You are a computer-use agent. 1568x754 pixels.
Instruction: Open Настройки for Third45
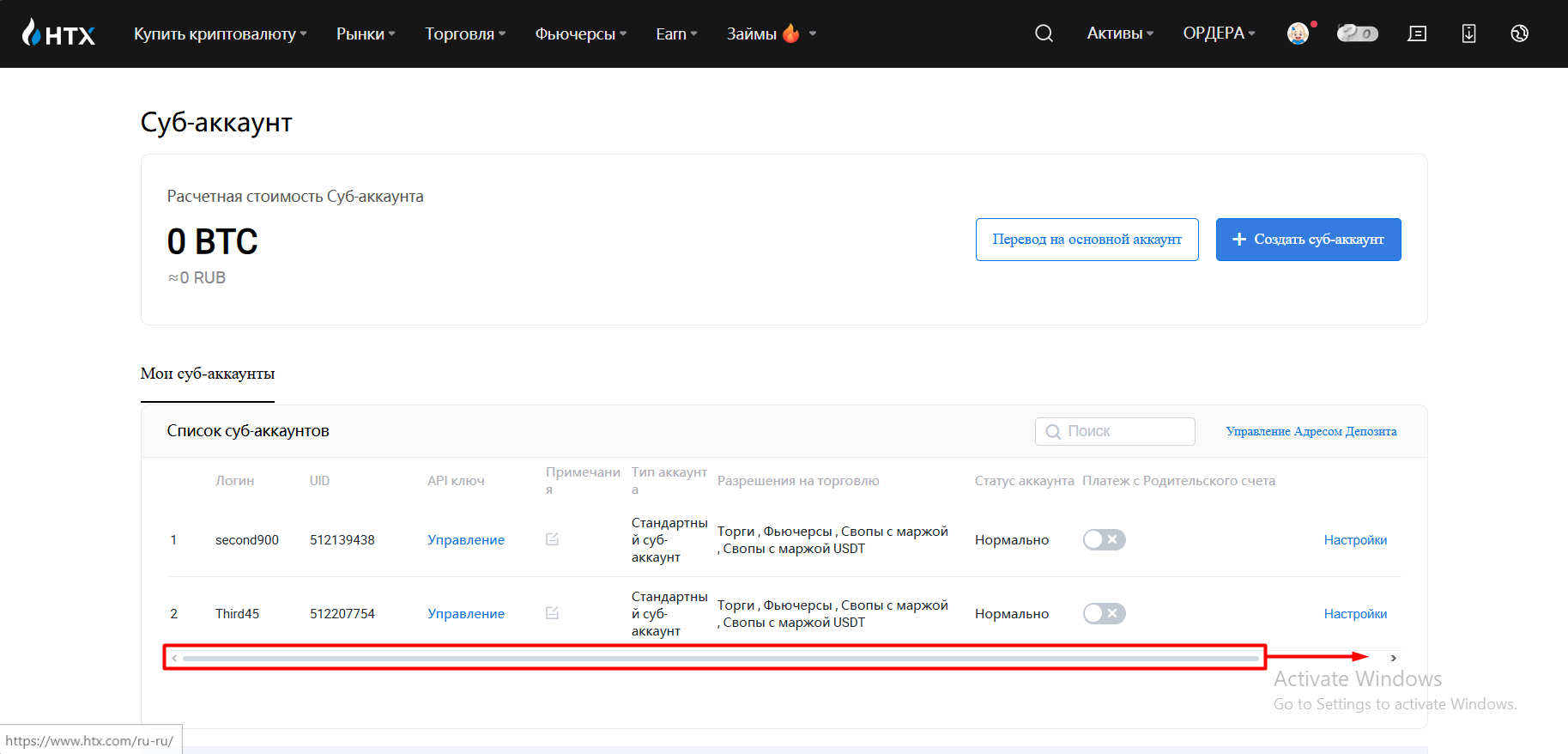click(x=1355, y=613)
